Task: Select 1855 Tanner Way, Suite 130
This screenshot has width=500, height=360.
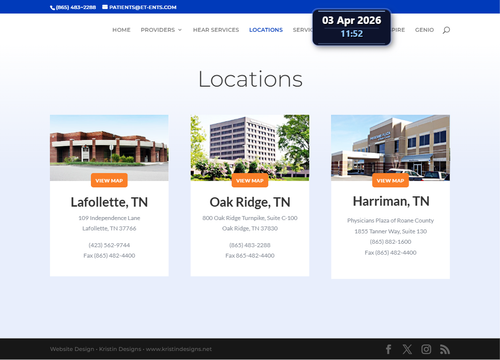Action: click(x=390, y=231)
